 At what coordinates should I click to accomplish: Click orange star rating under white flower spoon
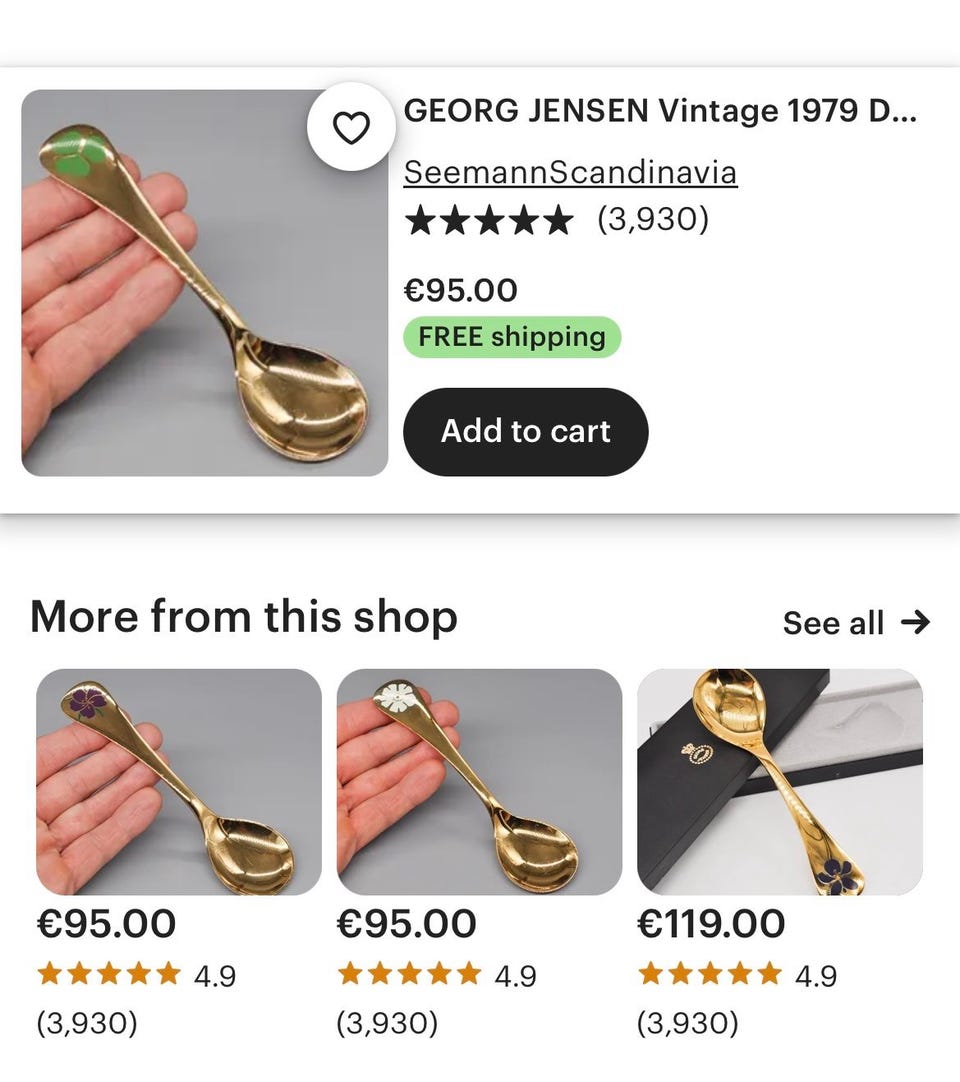pyautogui.click(x=409, y=974)
